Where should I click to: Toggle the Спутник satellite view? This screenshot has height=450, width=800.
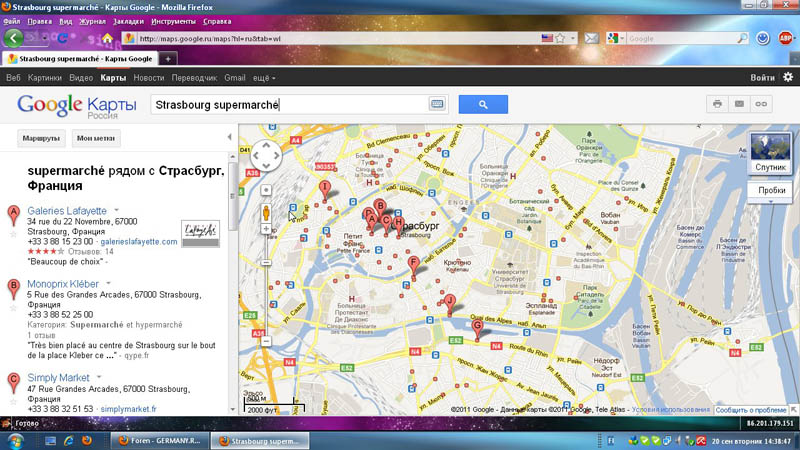pyautogui.click(x=770, y=153)
